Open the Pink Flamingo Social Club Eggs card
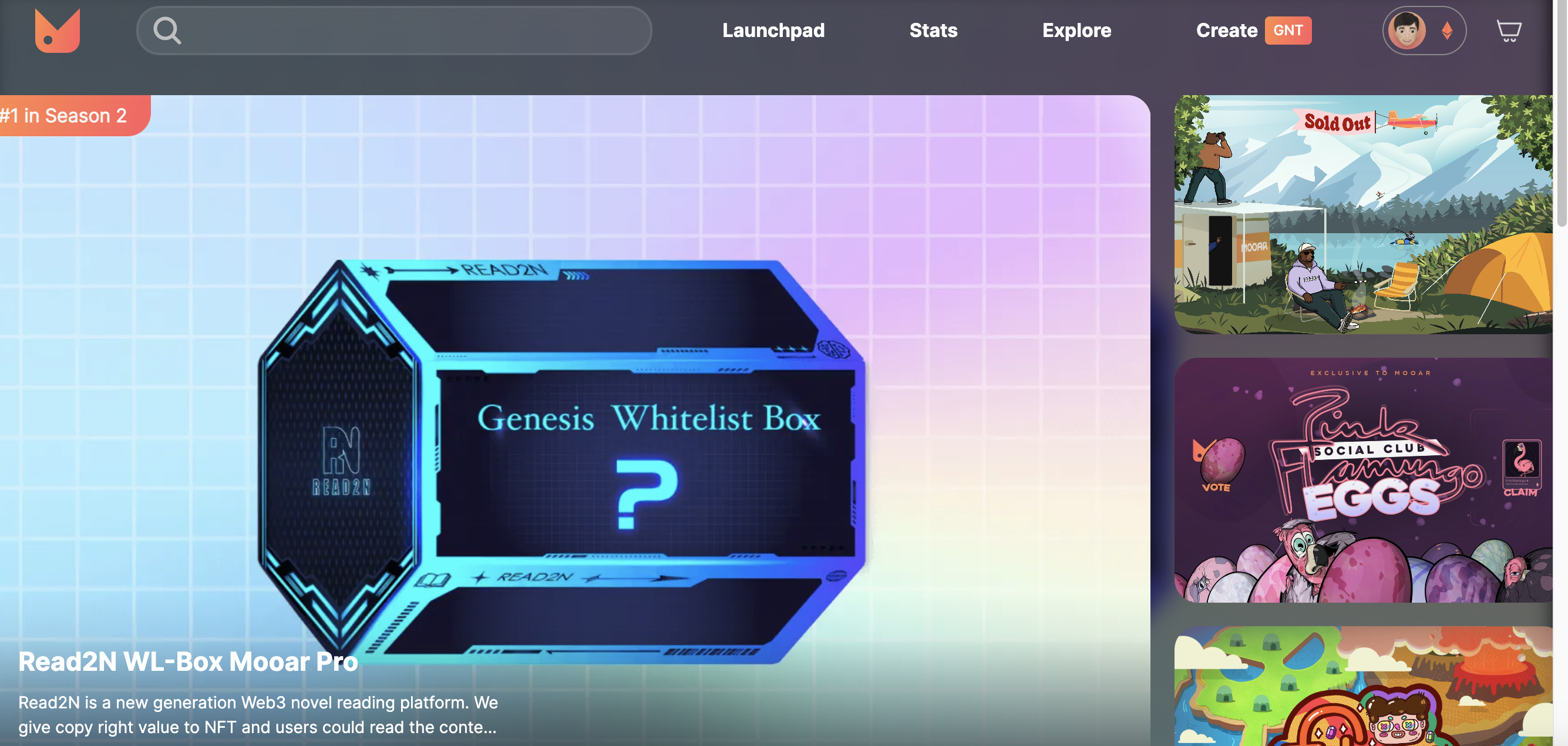The width and height of the screenshot is (1568, 746). pos(1364,480)
